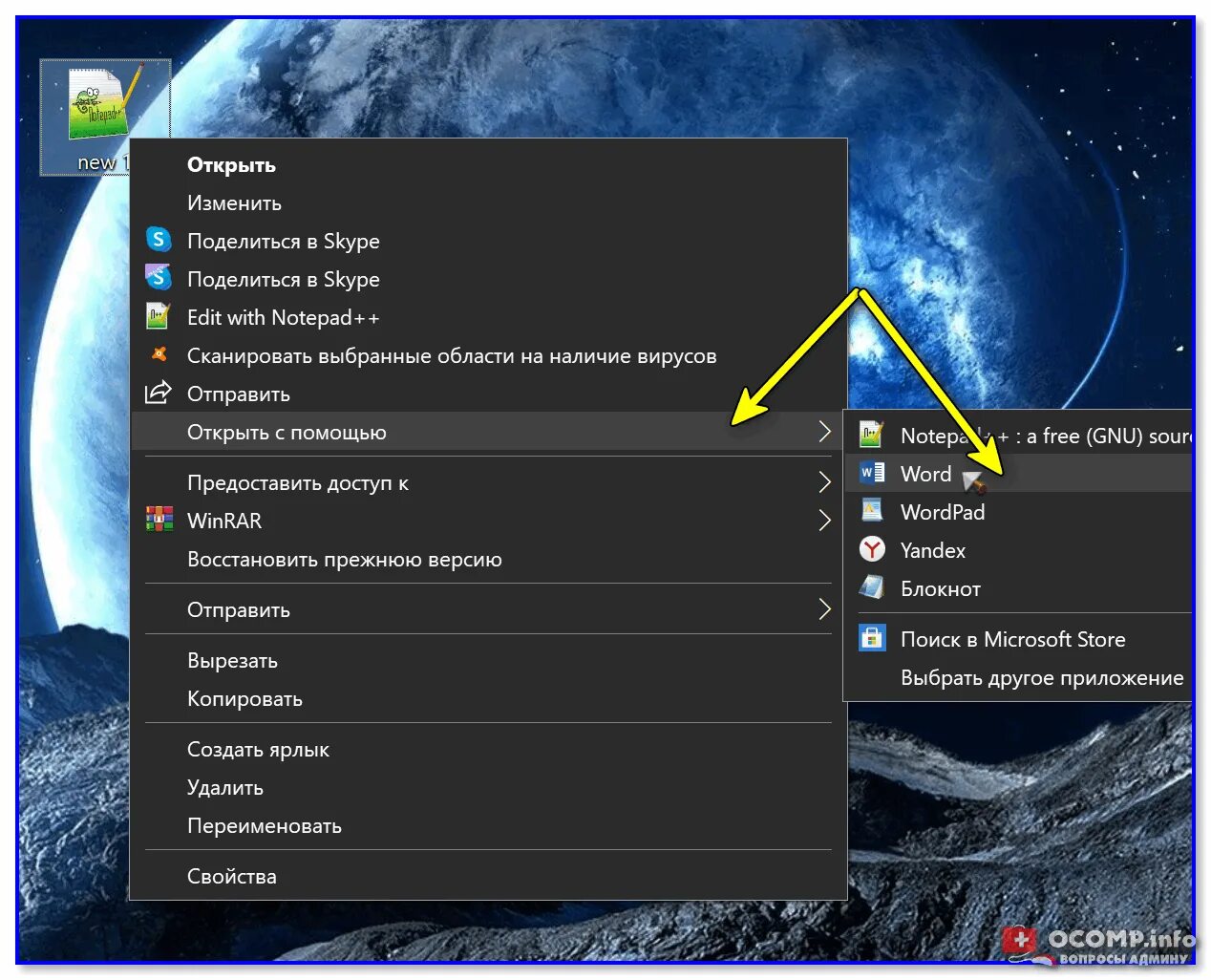Expand the WinRAR submenu arrow
The width and height of the screenshot is (1211, 980).
pos(824,521)
